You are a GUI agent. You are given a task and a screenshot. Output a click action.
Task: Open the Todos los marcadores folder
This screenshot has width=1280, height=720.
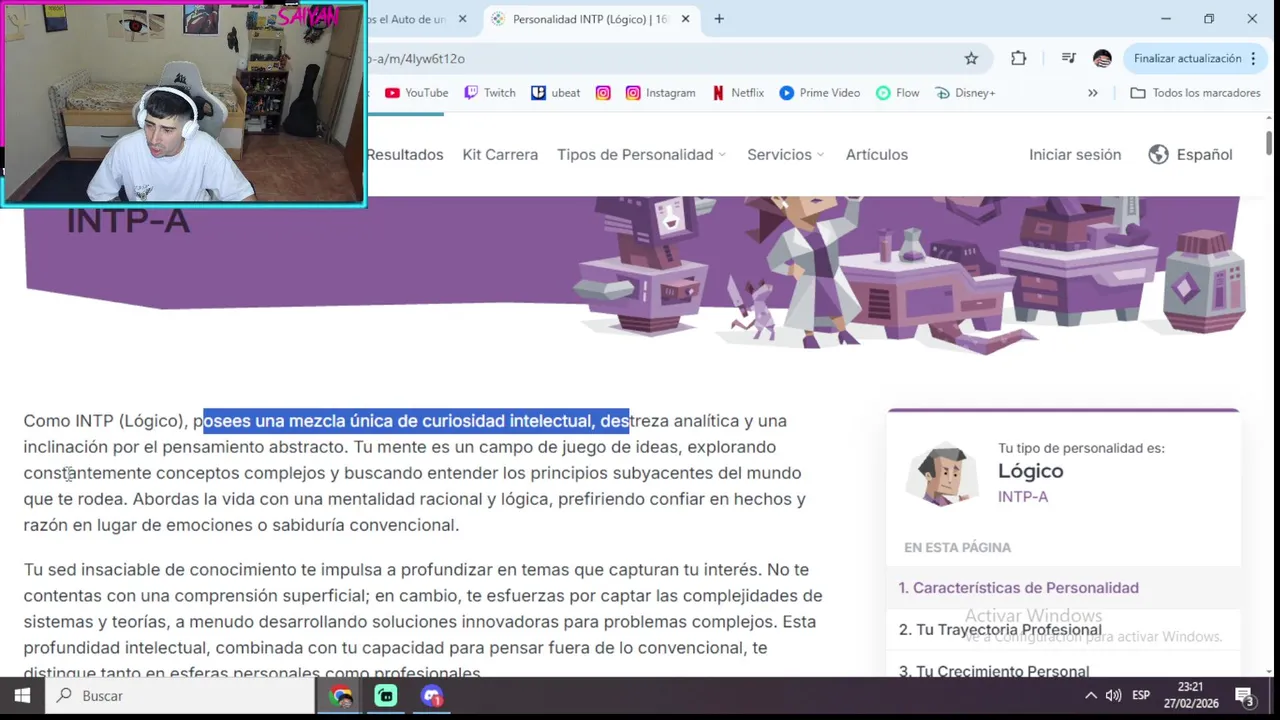[x=1195, y=93]
